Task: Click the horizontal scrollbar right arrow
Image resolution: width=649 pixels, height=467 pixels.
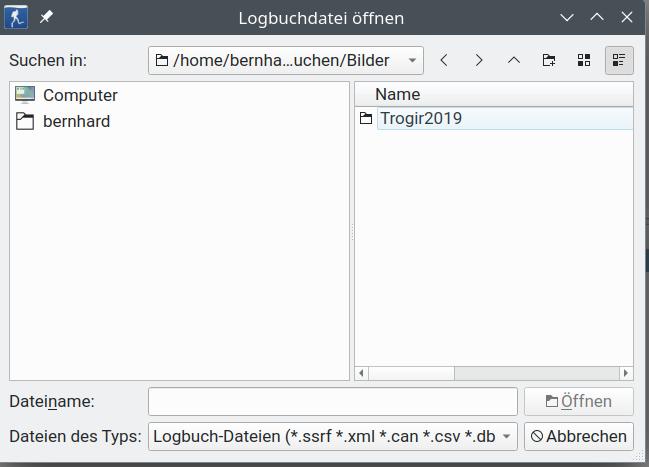Action: click(626, 373)
